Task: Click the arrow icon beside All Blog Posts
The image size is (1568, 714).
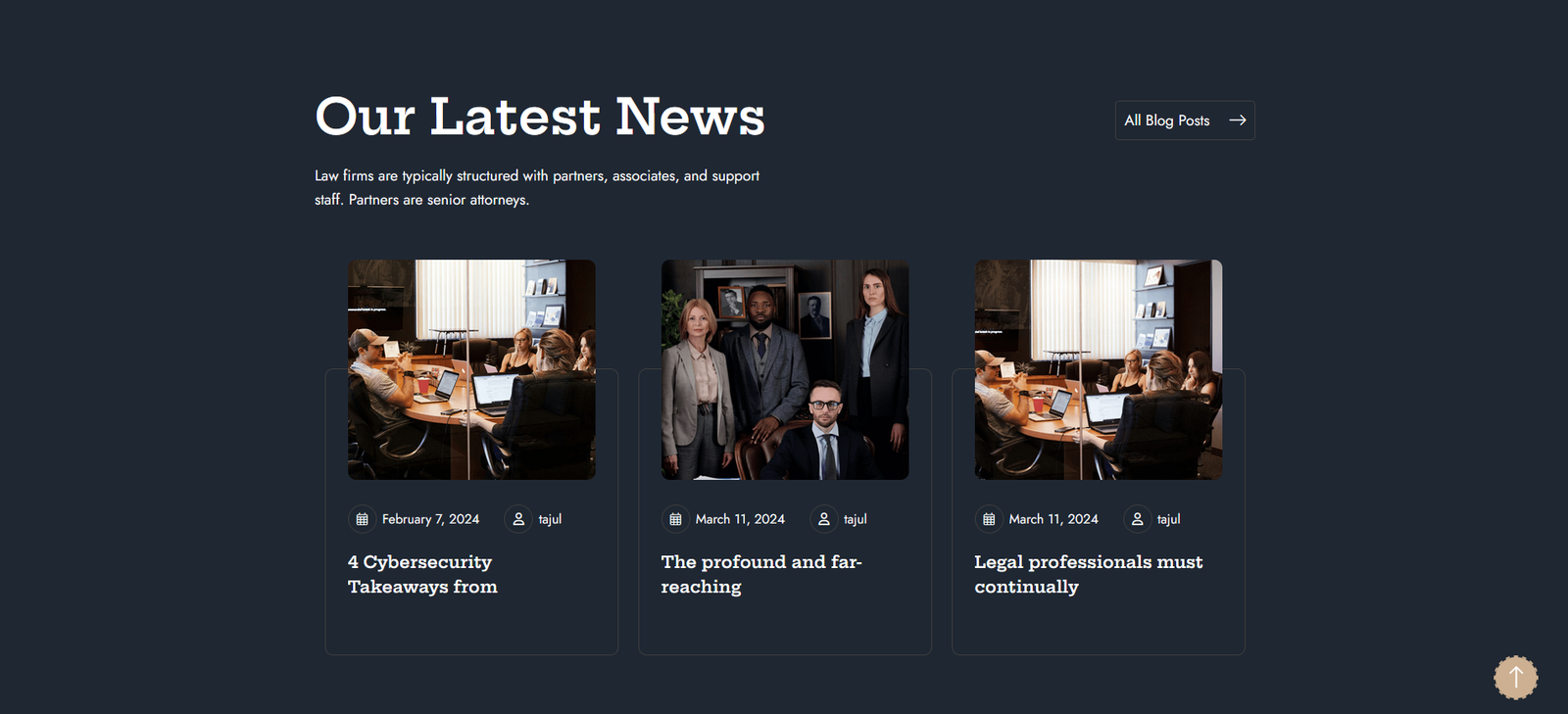Action: [1238, 120]
